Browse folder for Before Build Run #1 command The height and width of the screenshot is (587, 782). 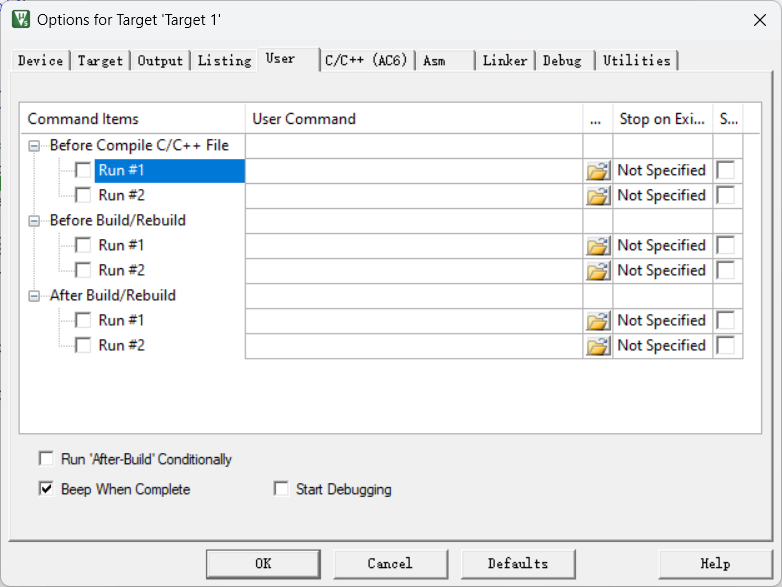pos(598,246)
